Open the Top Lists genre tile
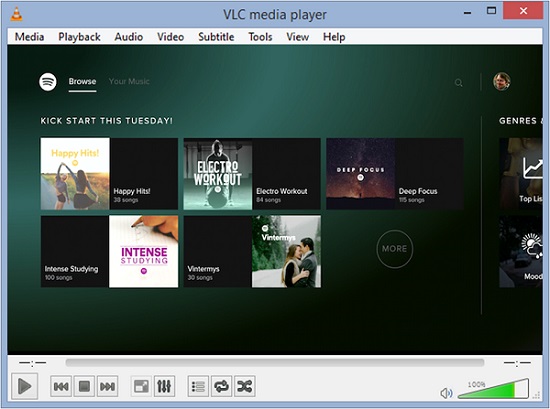Viewport: 550px width, 409px height. point(521,174)
